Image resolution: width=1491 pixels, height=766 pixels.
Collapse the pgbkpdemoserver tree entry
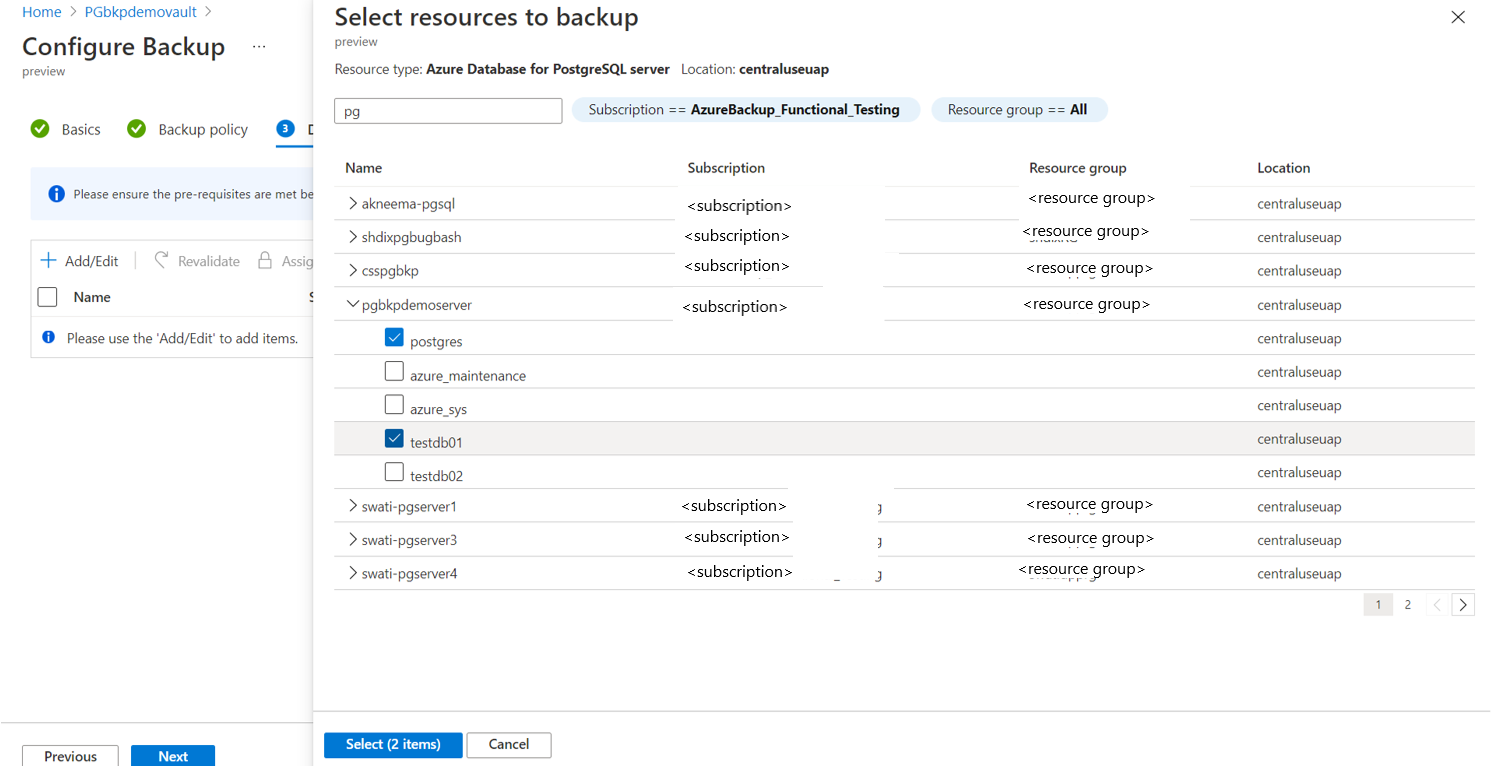click(352, 304)
